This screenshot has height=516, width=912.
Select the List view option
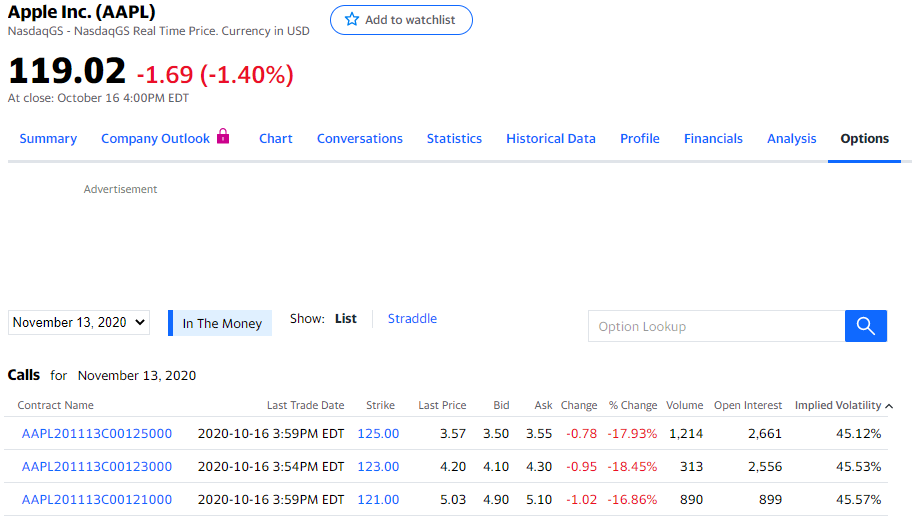(346, 319)
